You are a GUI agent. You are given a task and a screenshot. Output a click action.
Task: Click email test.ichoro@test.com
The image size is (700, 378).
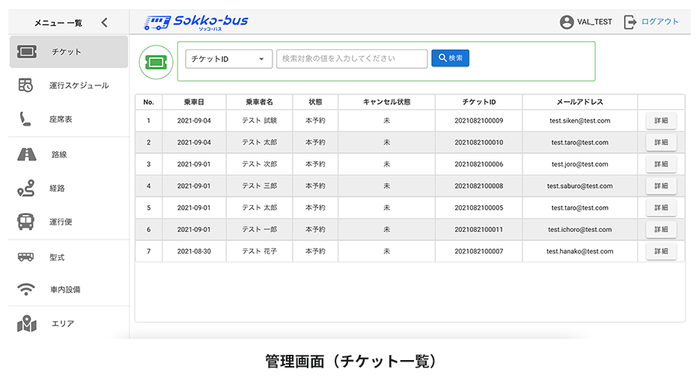[x=580, y=229]
